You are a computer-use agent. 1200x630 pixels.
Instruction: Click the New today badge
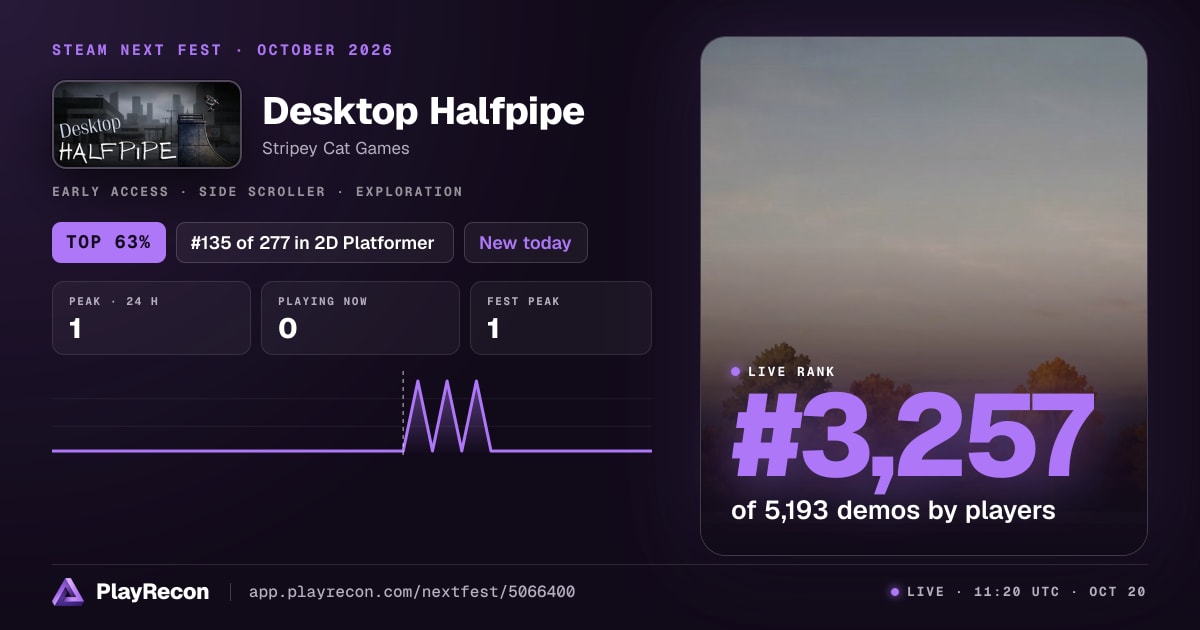526,242
